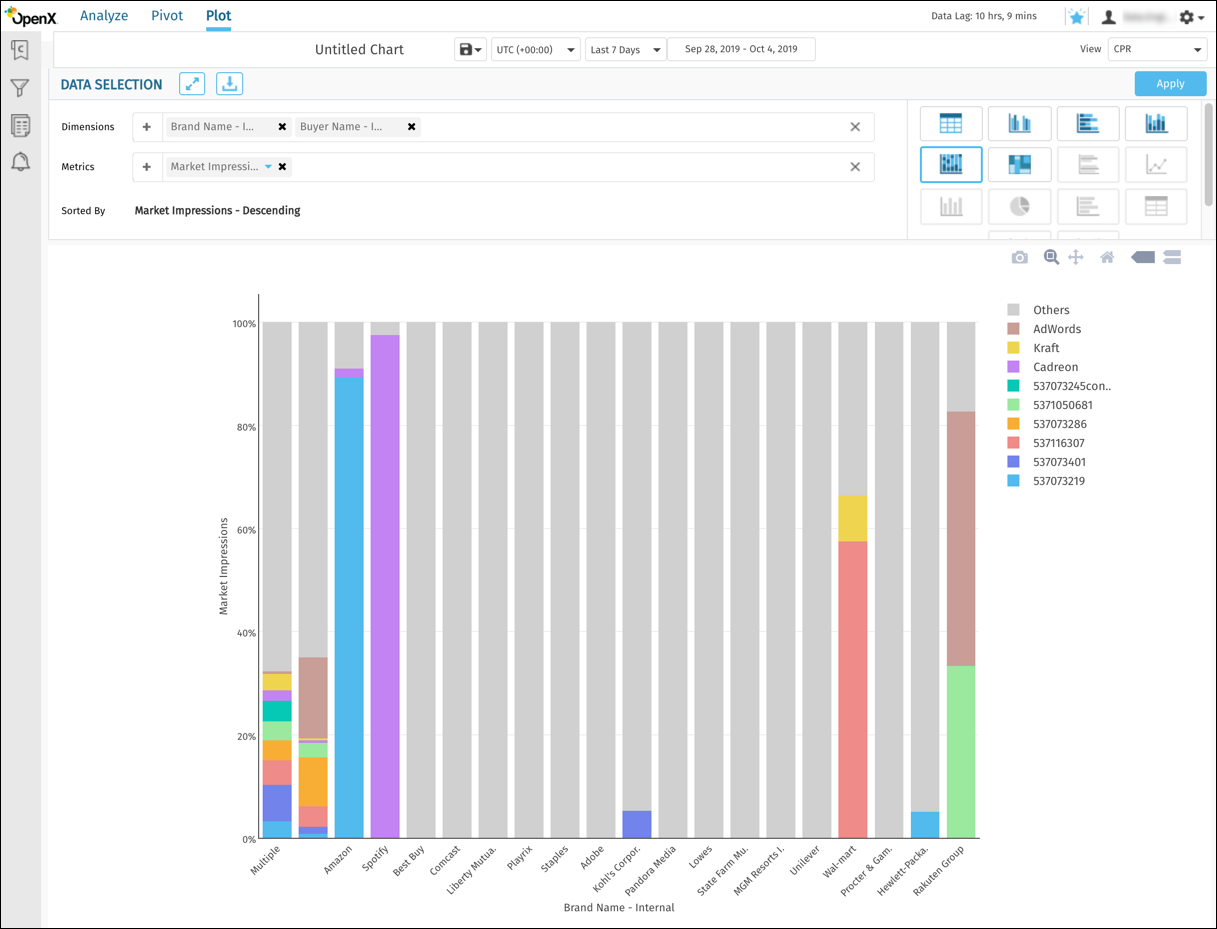Toggle the Others legend entry
The width and height of the screenshot is (1217, 929).
tap(1038, 310)
